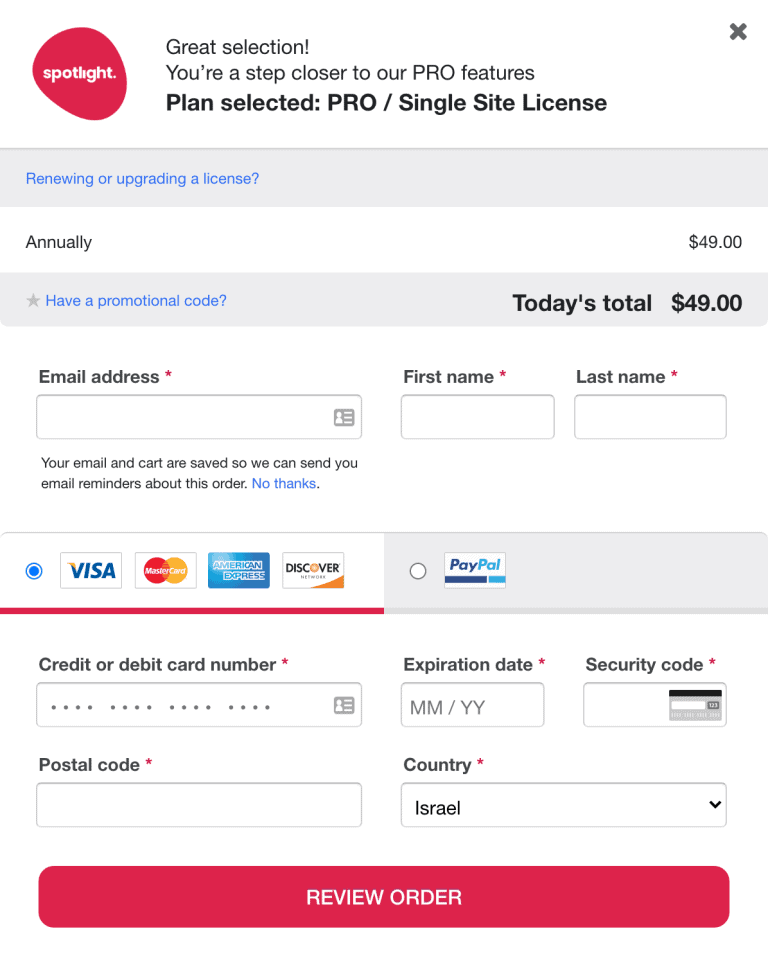Click the American Express icon
Image resolution: width=768 pixels, height=979 pixels.
point(238,570)
